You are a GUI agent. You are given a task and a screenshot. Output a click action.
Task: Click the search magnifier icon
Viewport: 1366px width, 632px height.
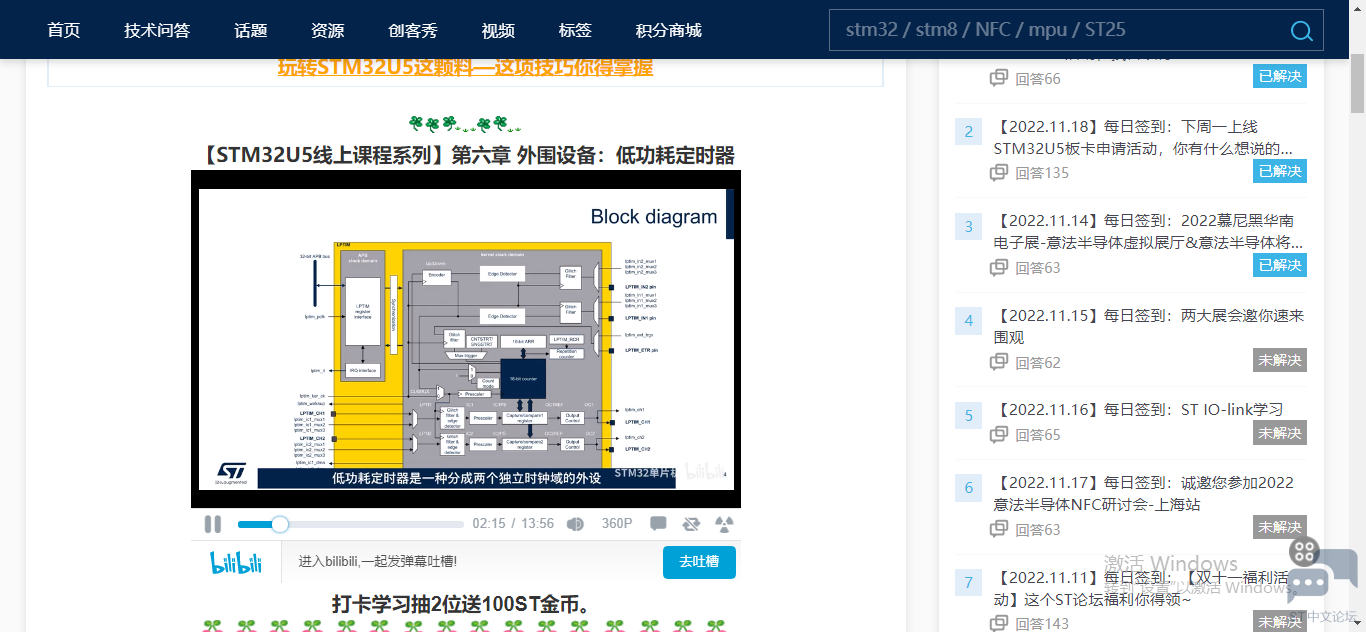tap(1301, 30)
